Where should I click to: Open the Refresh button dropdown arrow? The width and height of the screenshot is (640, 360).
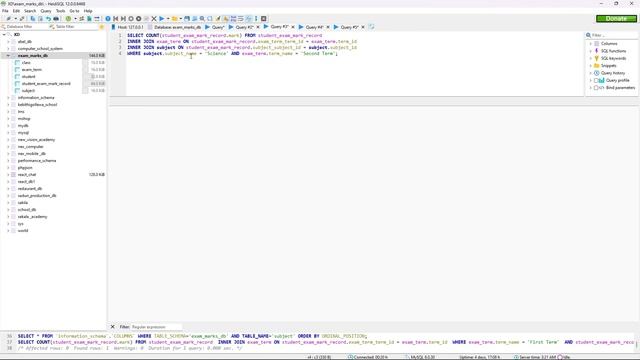[75, 19]
